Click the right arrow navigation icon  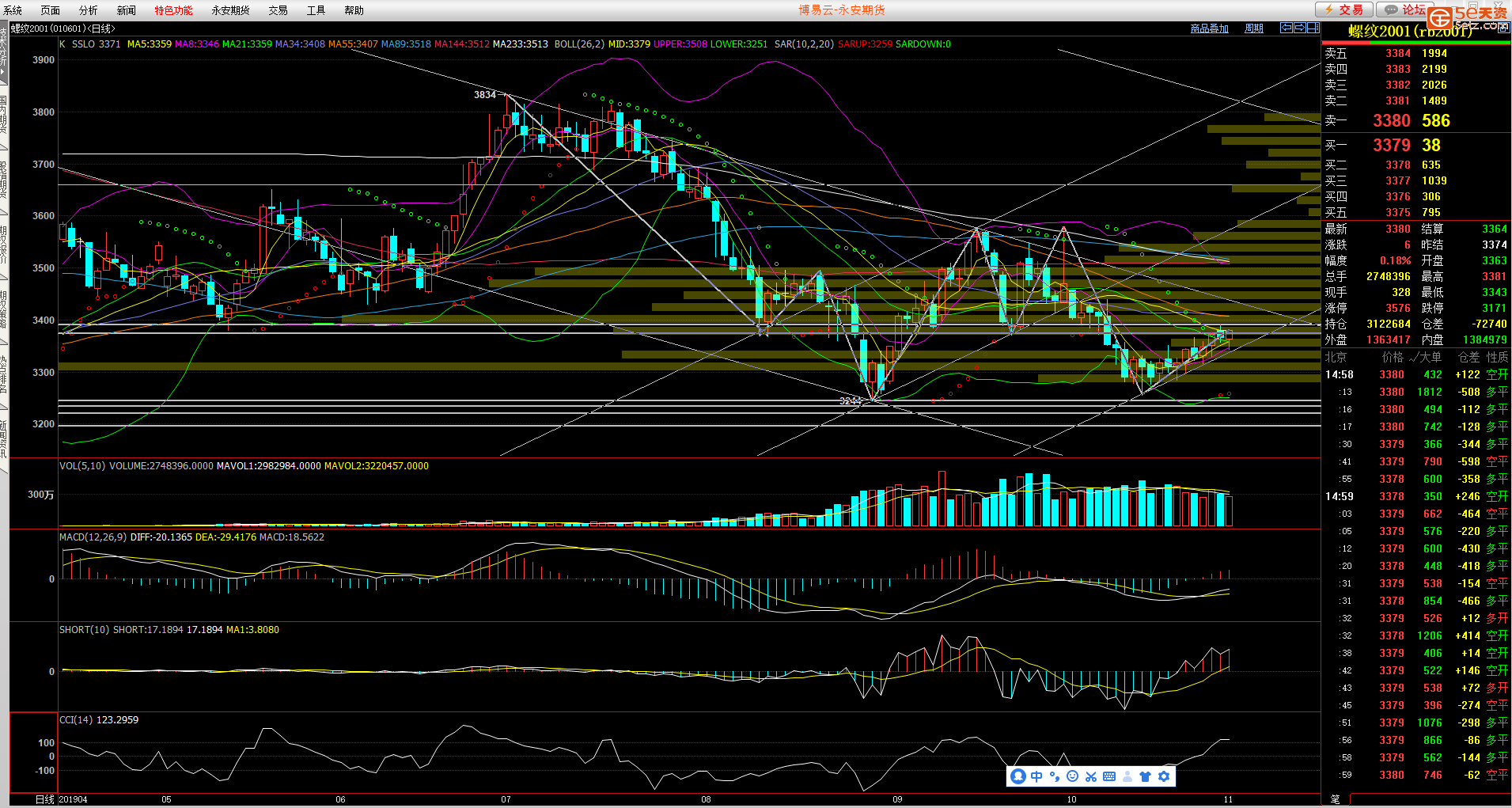(x=1299, y=28)
